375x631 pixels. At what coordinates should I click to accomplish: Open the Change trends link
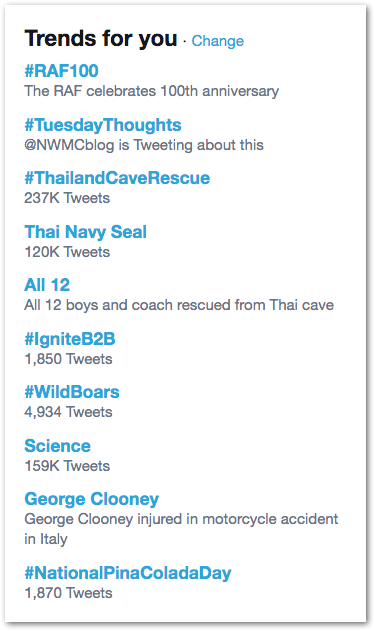[217, 41]
